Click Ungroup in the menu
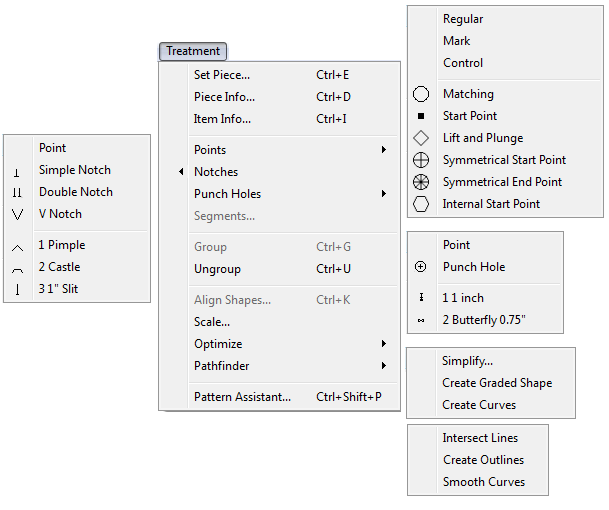Screen dimensions: 609x510 pyautogui.click(x=217, y=269)
